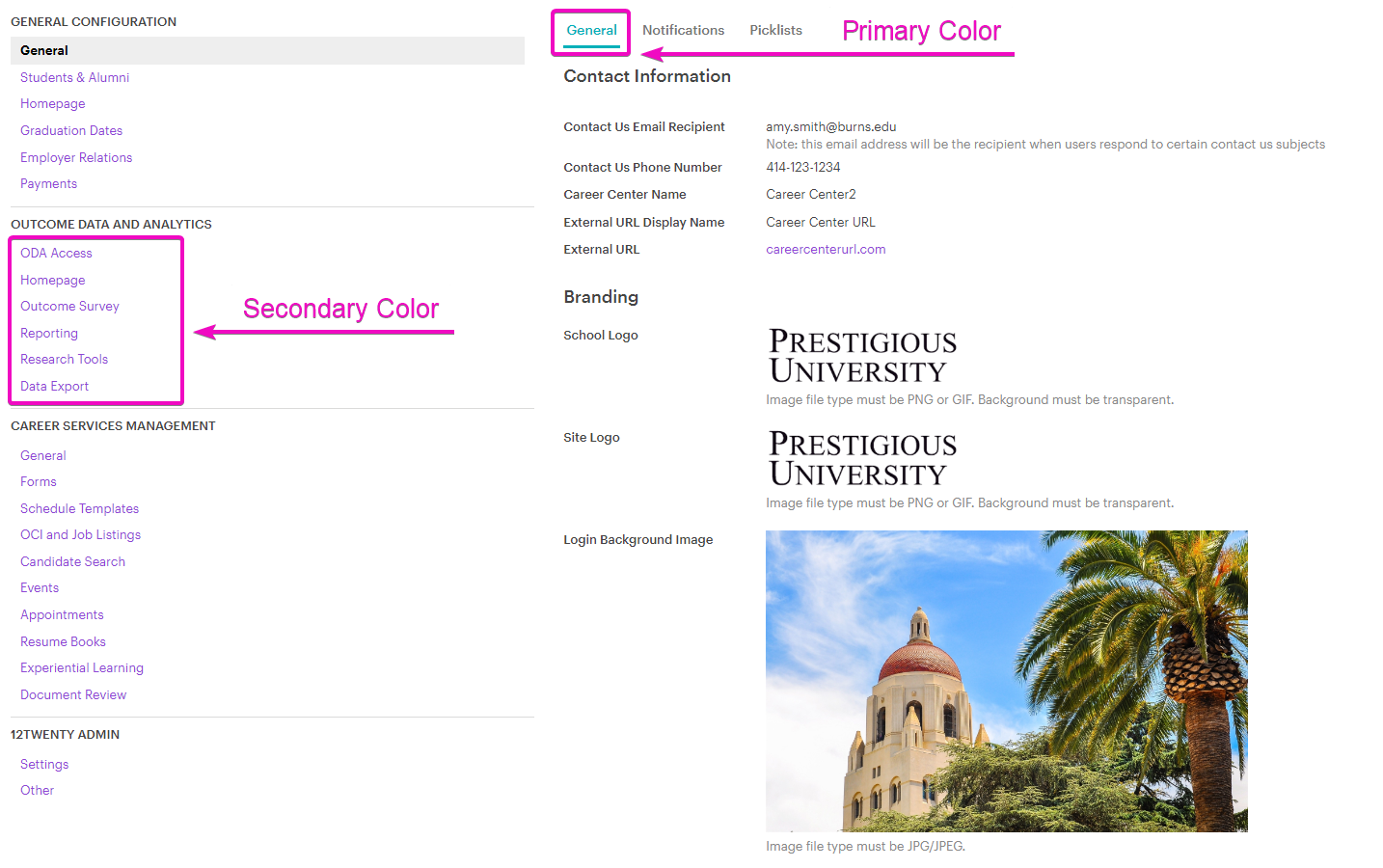Open Employer Relations settings

click(x=76, y=157)
